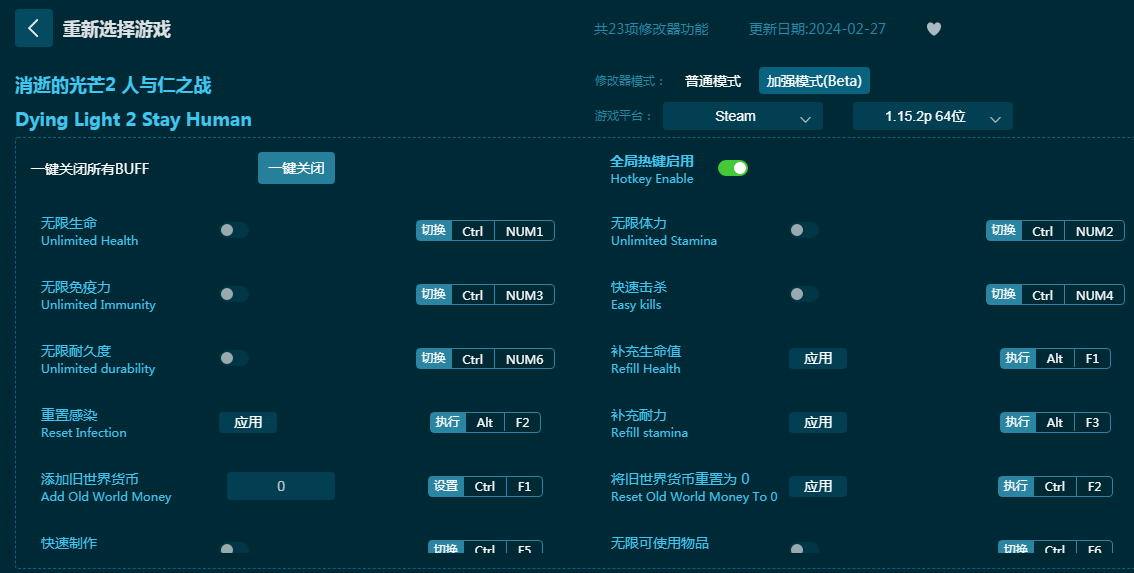Image resolution: width=1134 pixels, height=573 pixels.
Task: Click Ctrl key of Unlimited Immunity hotkey
Action: click(x=472, y=295)
